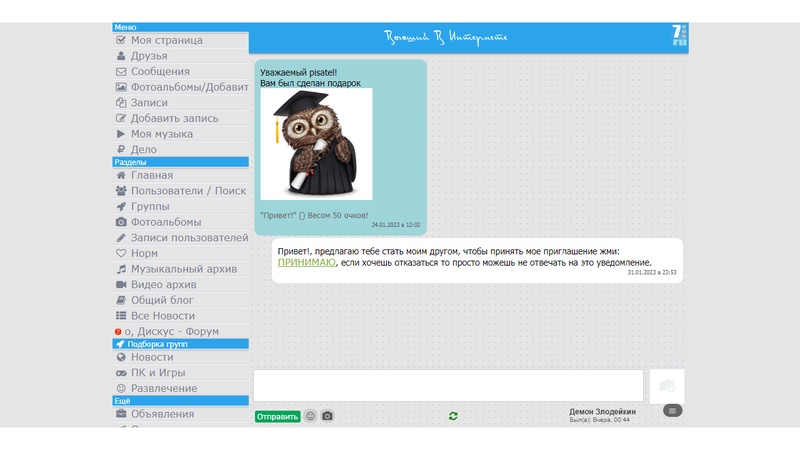Navigate to Музыкальный архив section

(184, 269)
